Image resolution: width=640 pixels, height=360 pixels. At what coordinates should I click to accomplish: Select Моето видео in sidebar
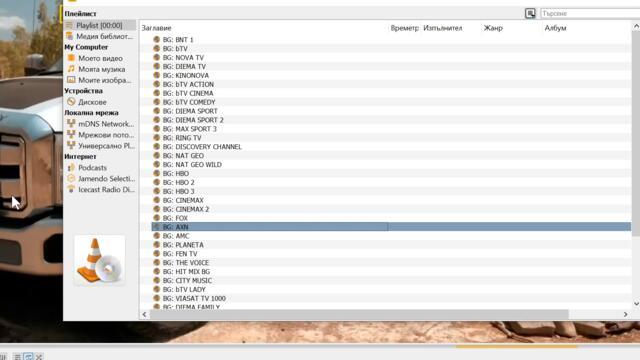(100, 58)
